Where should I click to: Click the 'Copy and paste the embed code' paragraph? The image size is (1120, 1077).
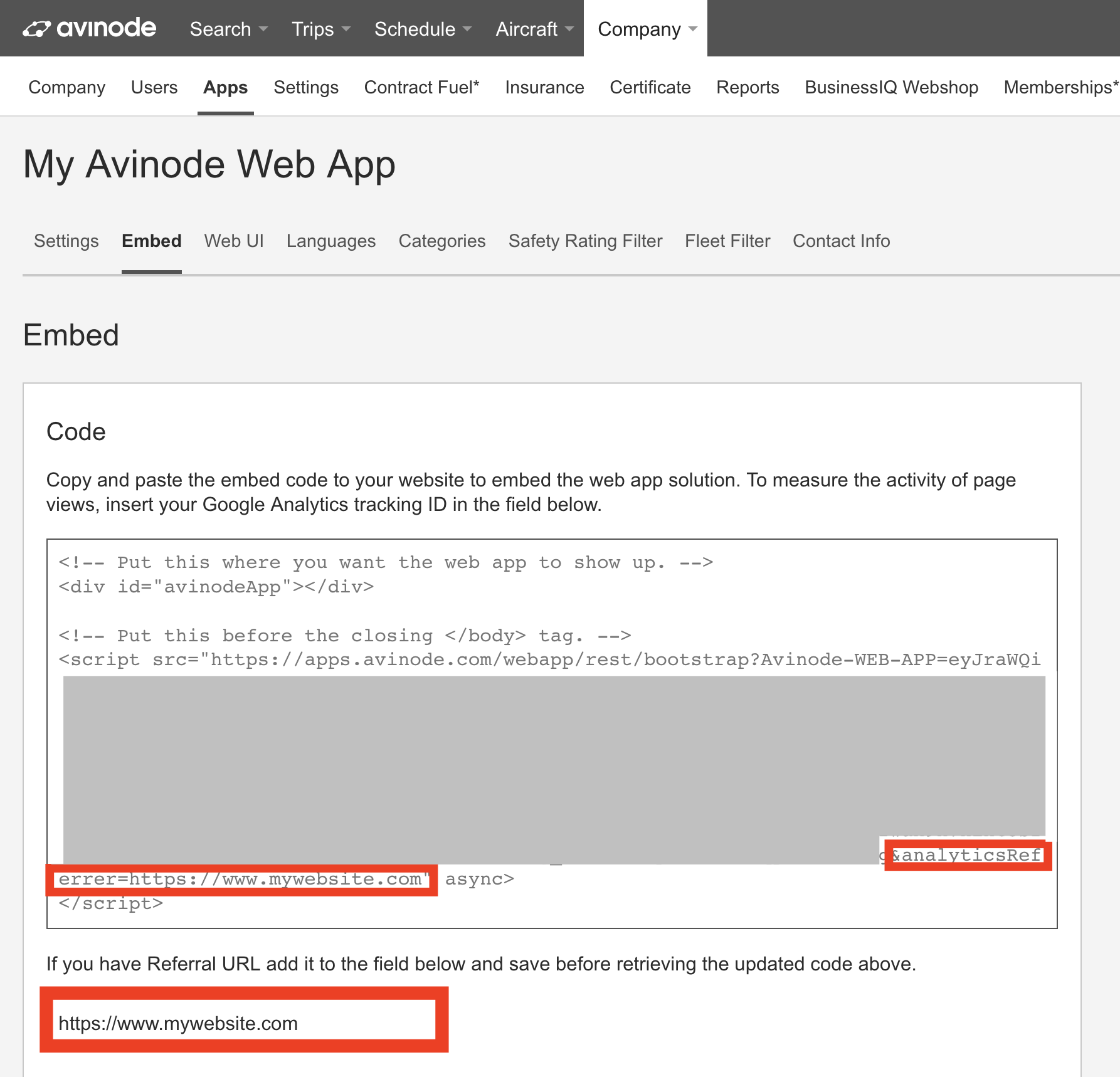point(531,492)
